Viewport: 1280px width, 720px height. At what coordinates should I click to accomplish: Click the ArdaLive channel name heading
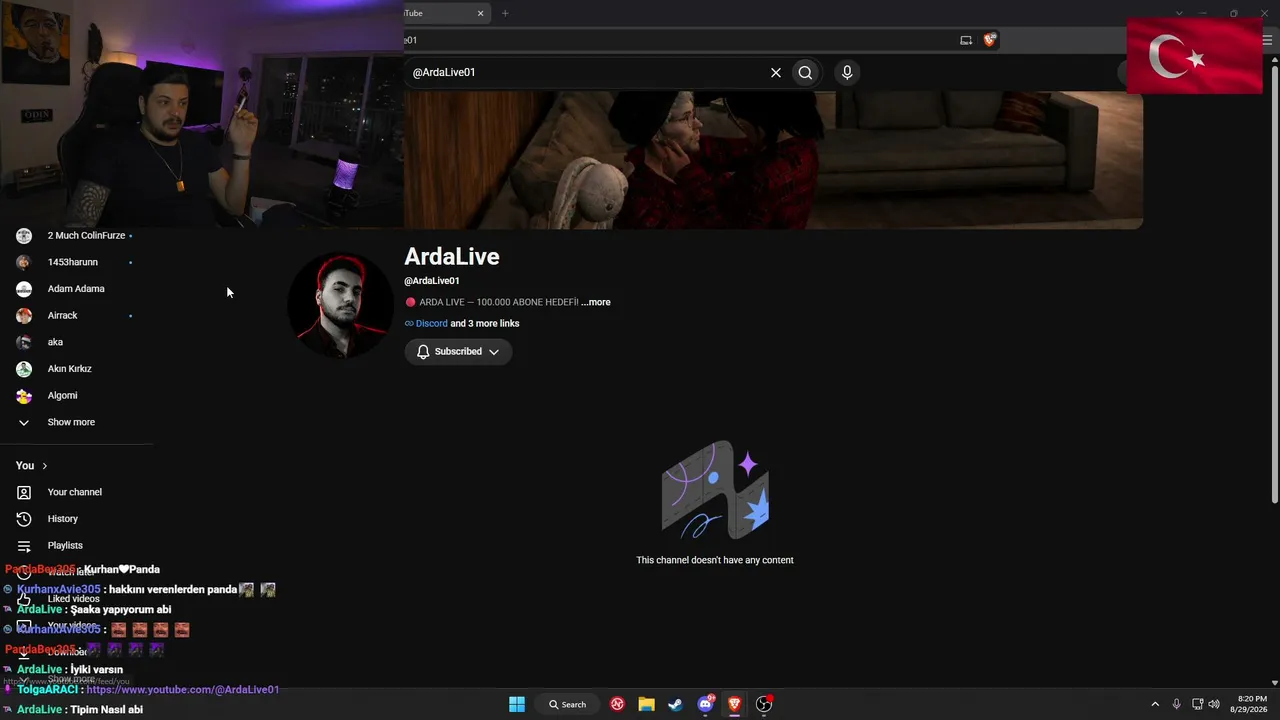click(x=452, y=257)
